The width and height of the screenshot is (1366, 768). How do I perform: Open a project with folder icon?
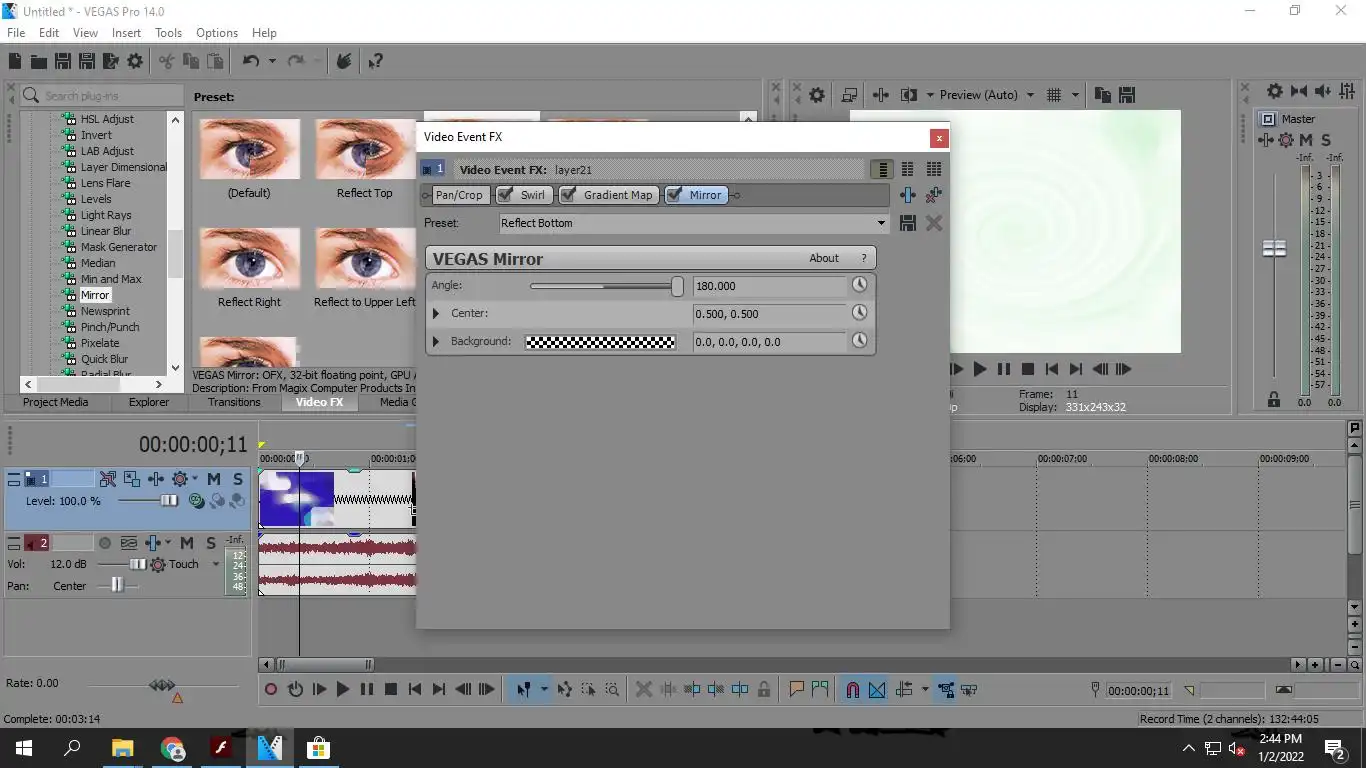(x=39, y=61)
